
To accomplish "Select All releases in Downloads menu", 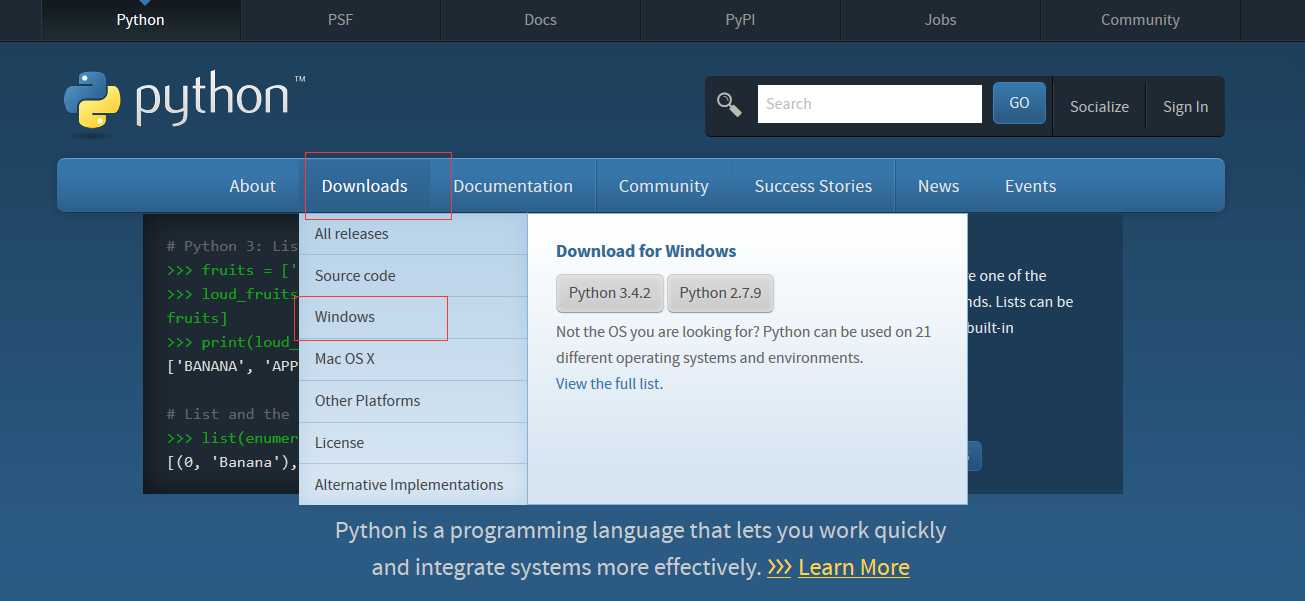I will pos(413,234).
